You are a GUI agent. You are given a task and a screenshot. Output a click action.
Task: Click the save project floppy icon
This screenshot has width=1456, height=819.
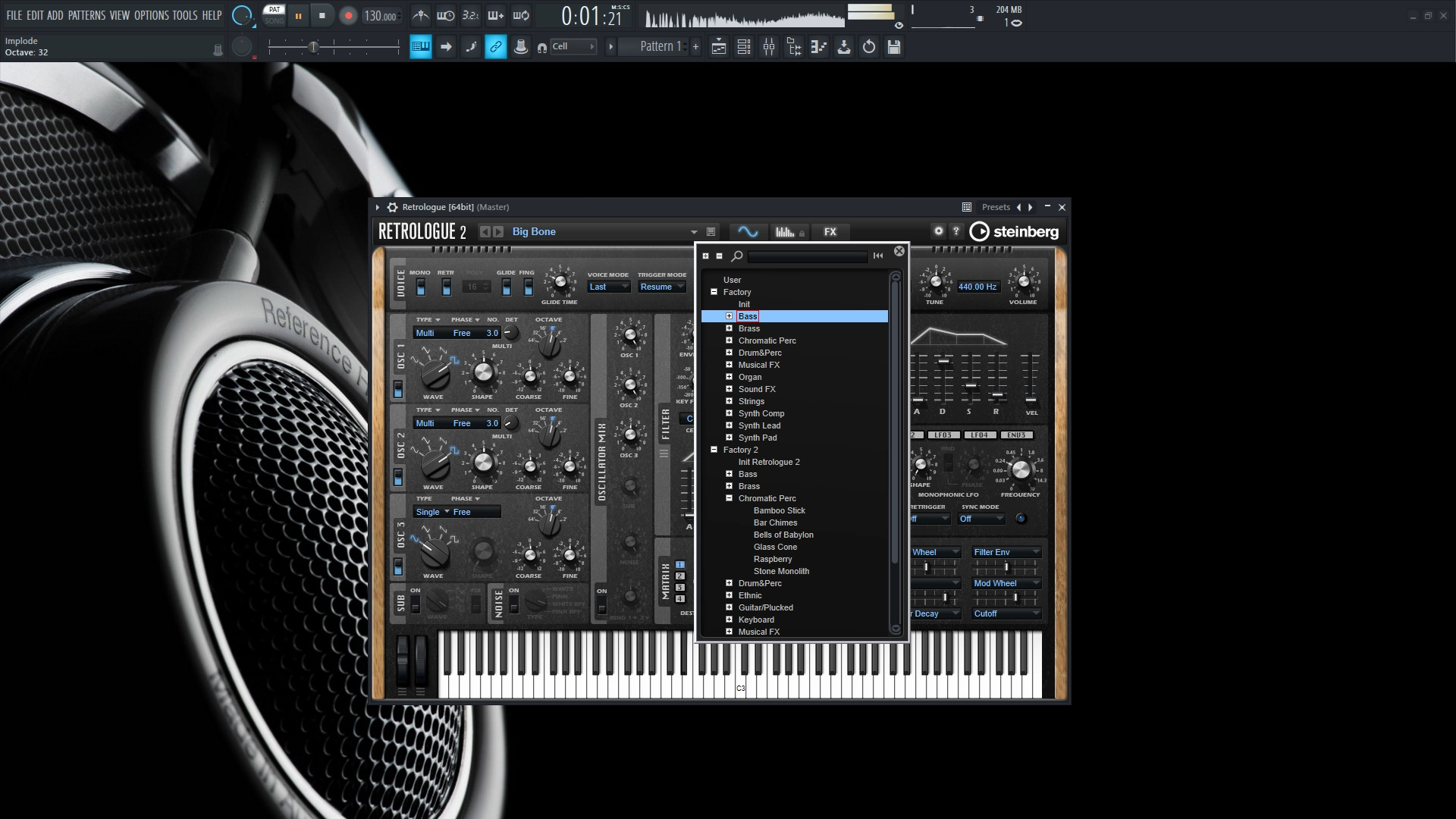point(894,47)
